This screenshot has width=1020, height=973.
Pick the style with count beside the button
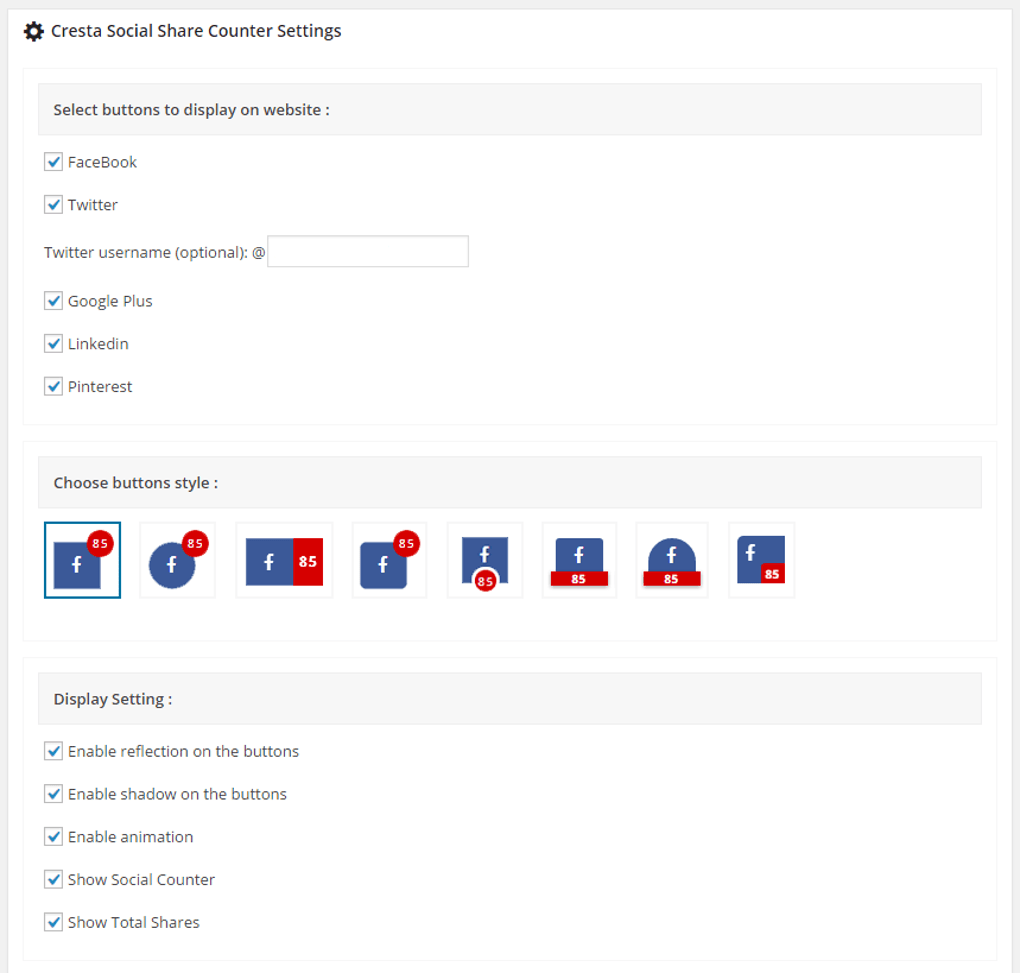point(283,560)
